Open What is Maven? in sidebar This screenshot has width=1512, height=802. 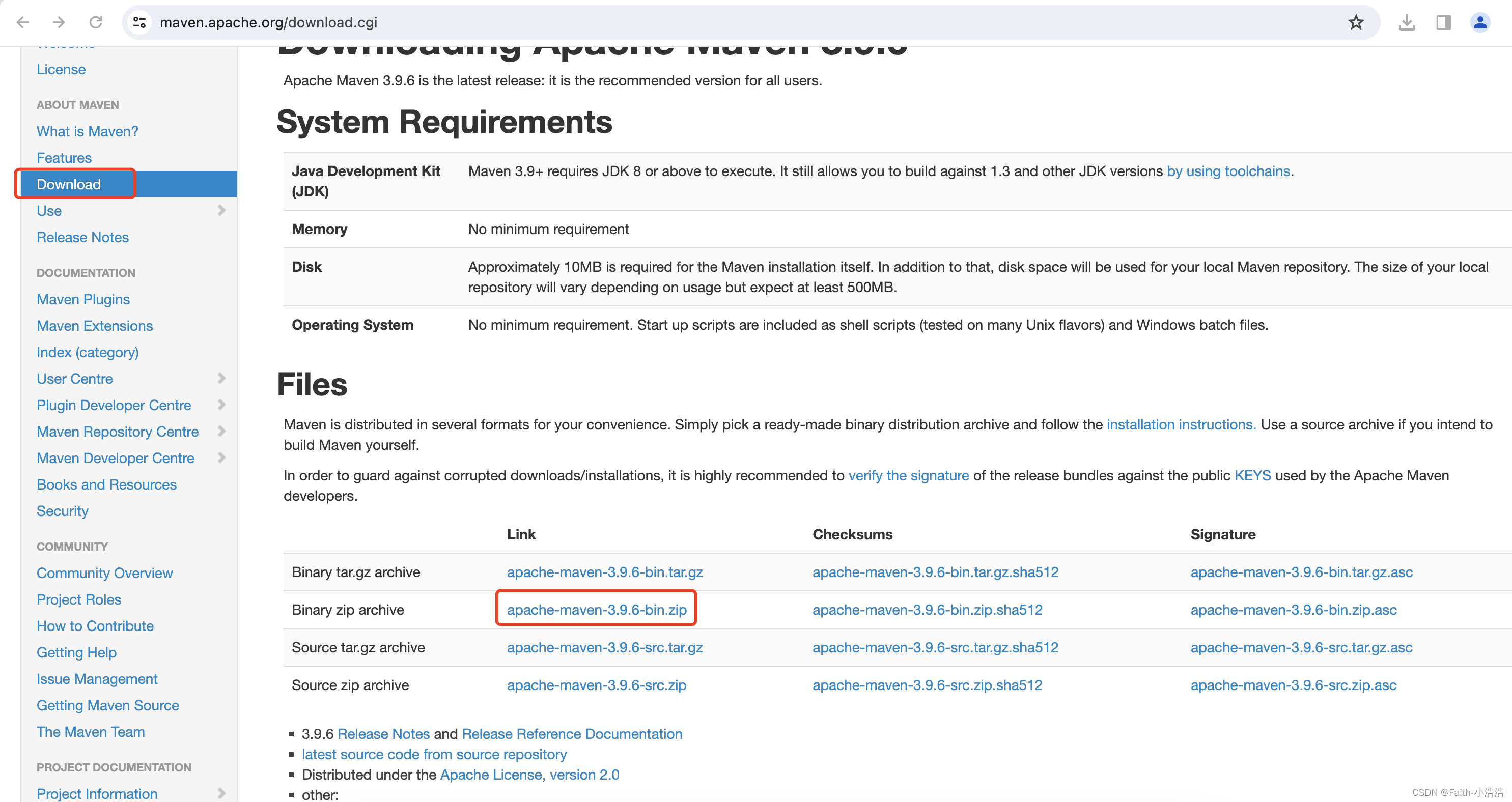(x=88, y=131)
